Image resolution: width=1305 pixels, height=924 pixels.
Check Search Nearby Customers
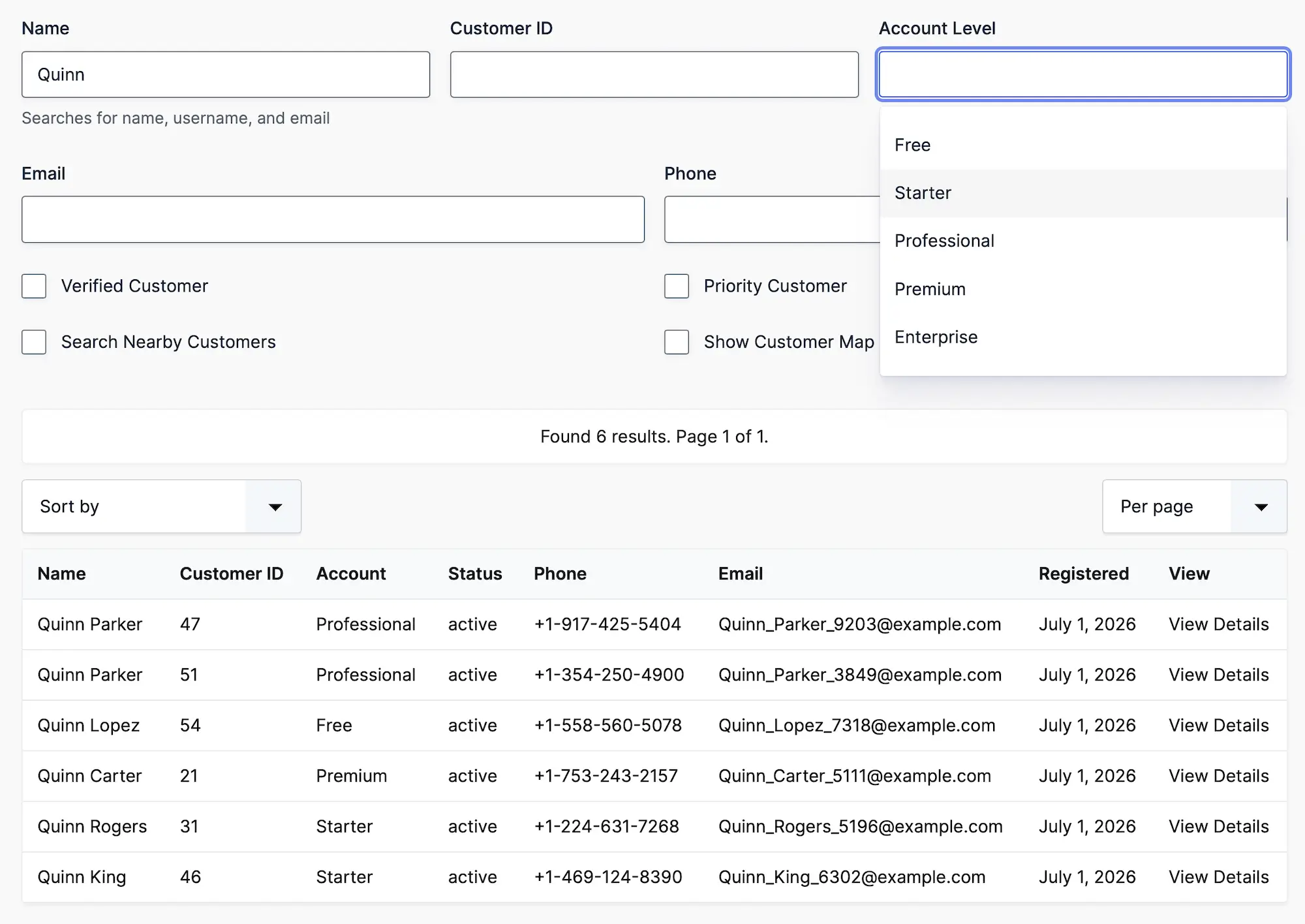(x=34, y=342)
